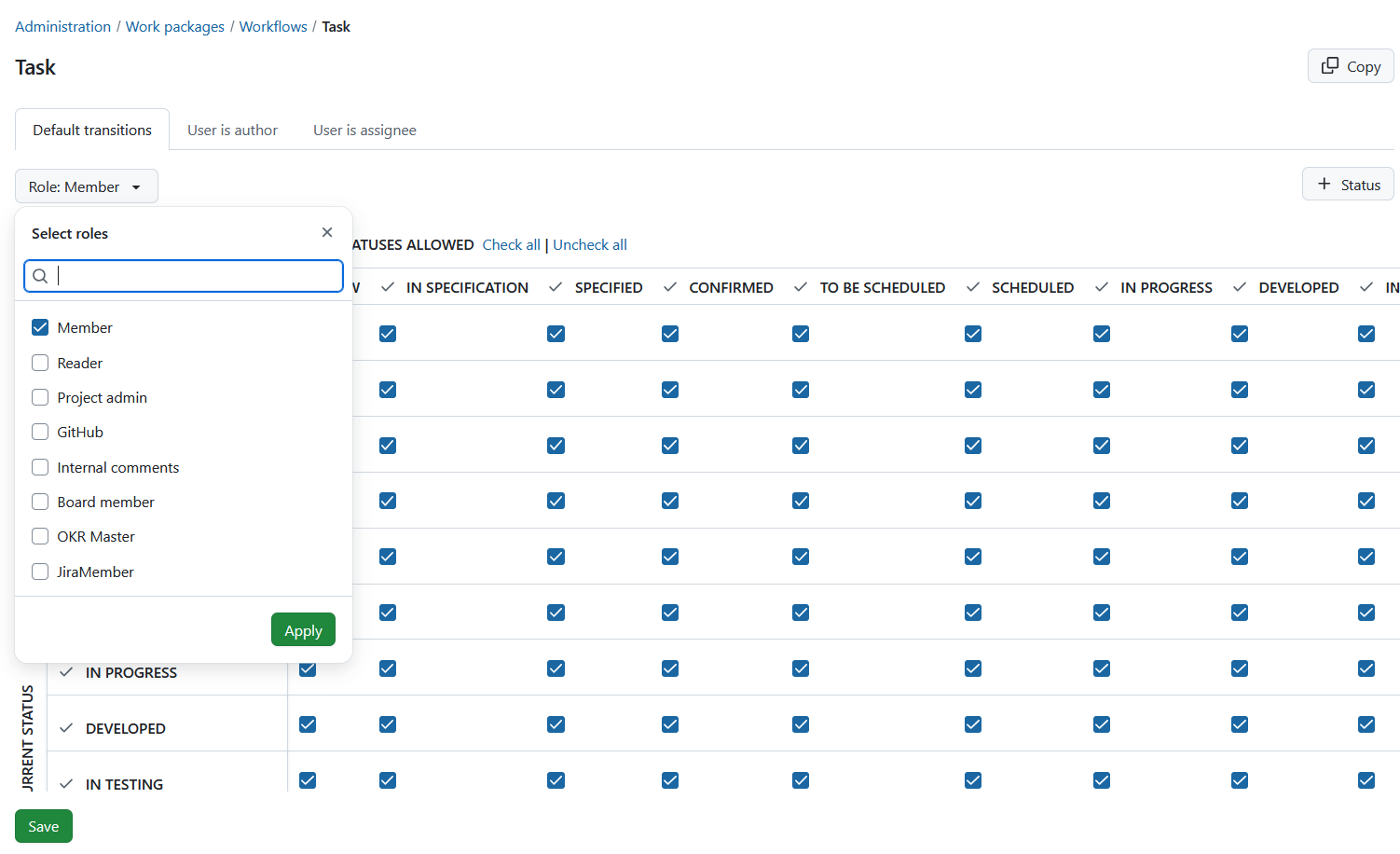Go to Workflows breadcrumb

[273, 26]
